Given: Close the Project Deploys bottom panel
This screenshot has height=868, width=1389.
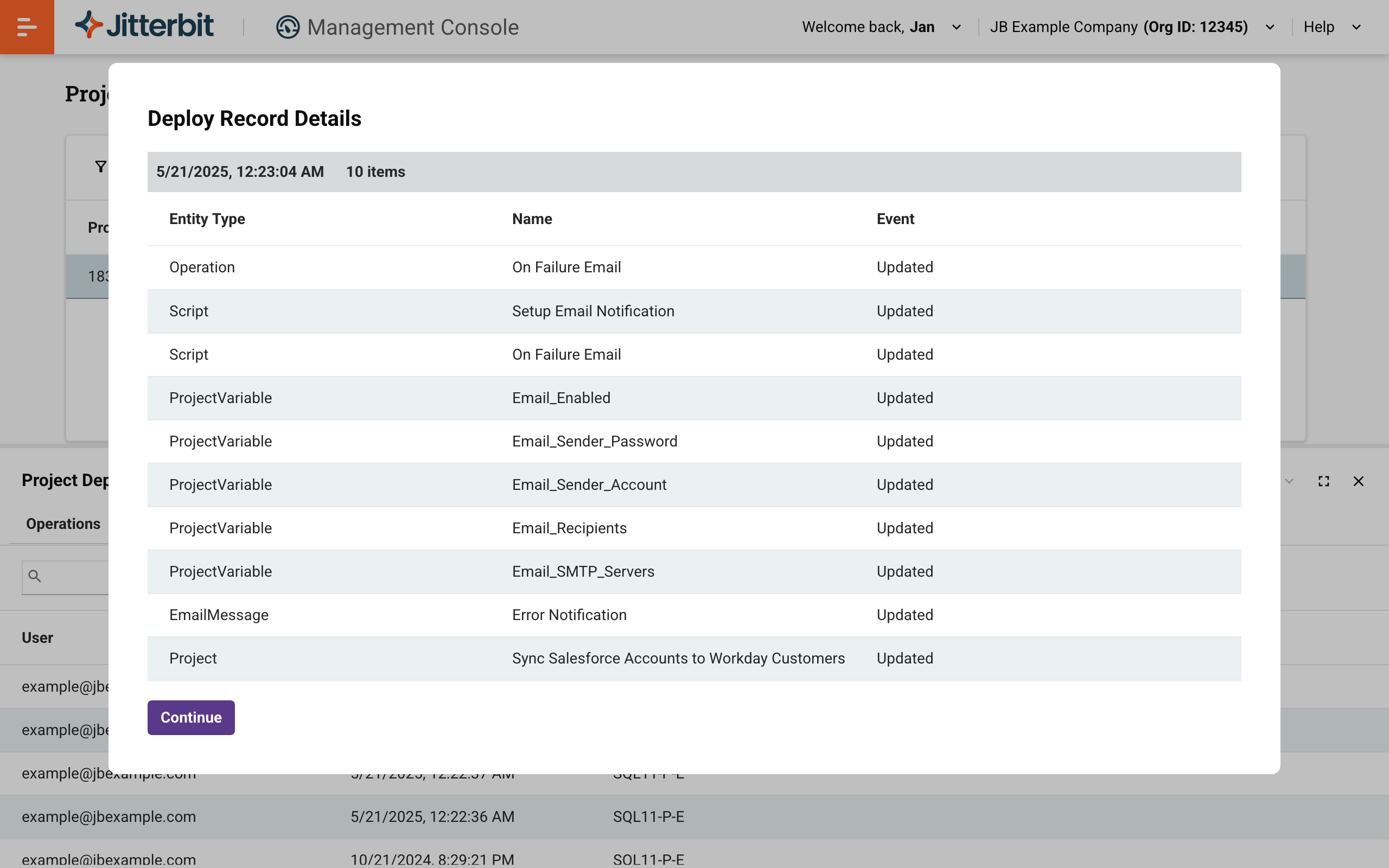Looking at the screenshot, I should tap(1358, 481).
